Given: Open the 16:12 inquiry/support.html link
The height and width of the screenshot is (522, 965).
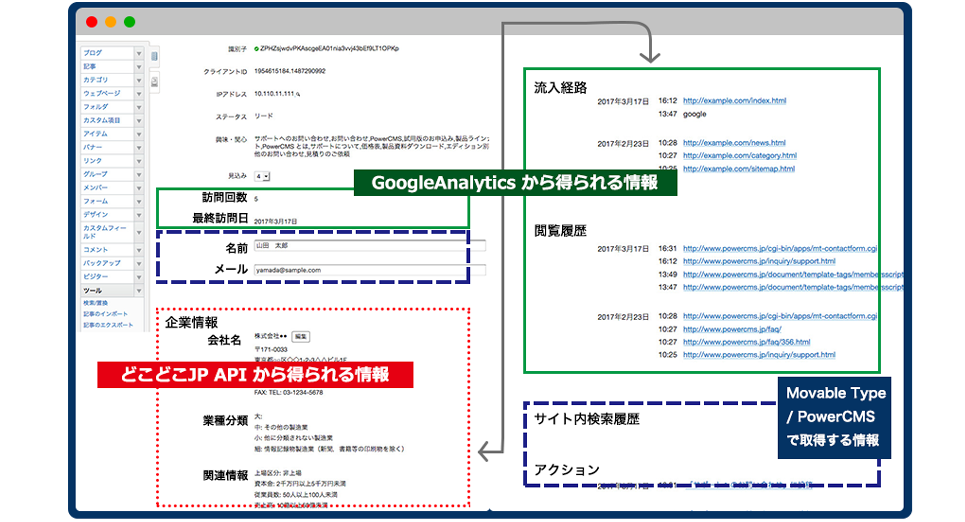Looking at the screenshot, I should [x=759, y=262].
